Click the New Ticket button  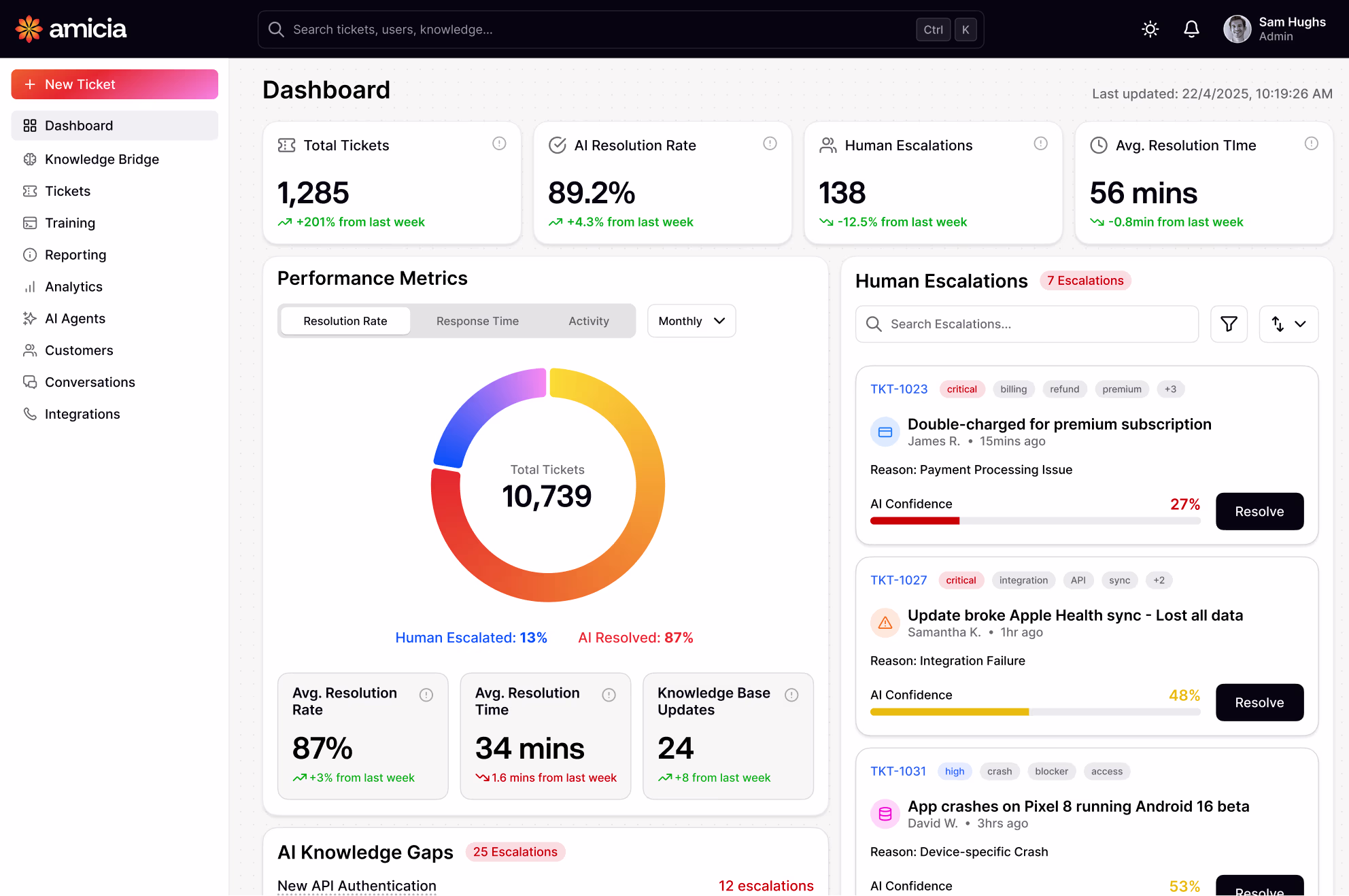(114, 84)
